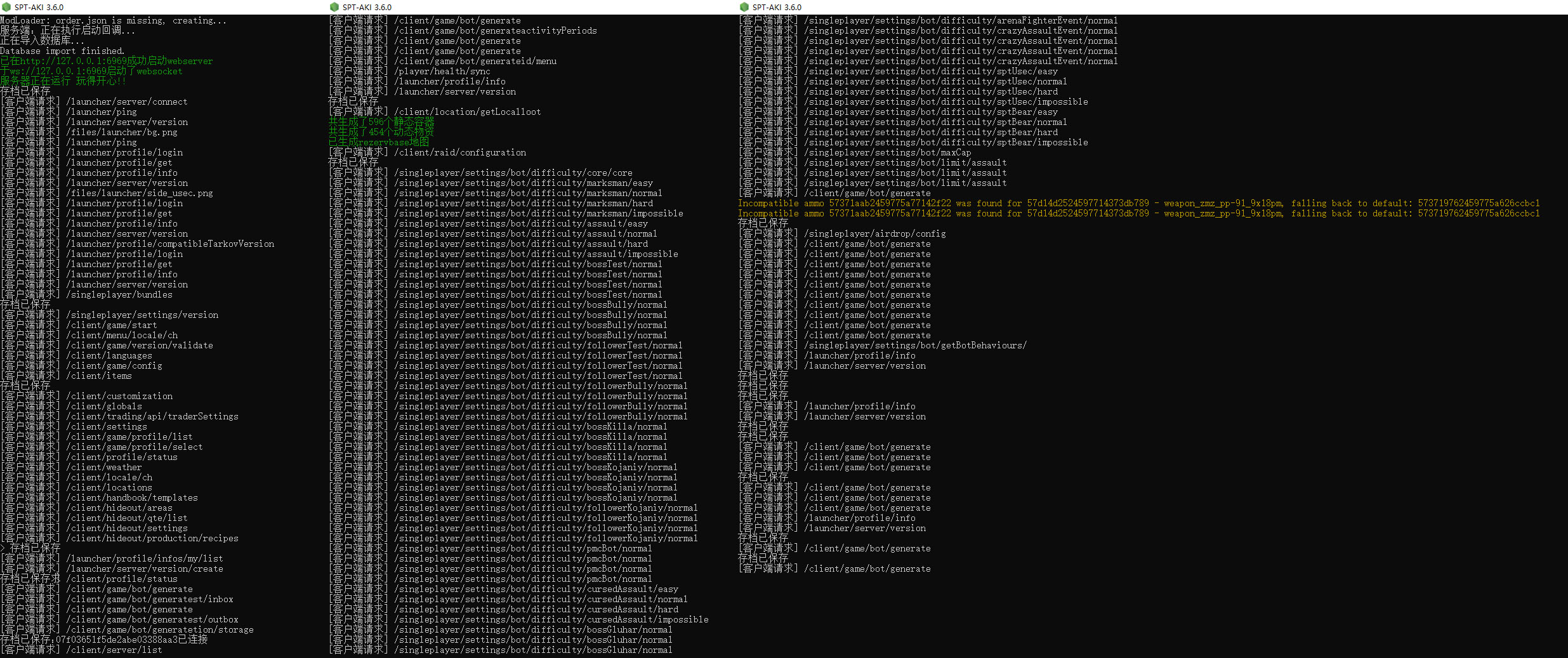Click the SPT-AKI icon in the left window title
Image resolution: width=1568 pixels, height=658 pixels.
(x=6, y=7)
